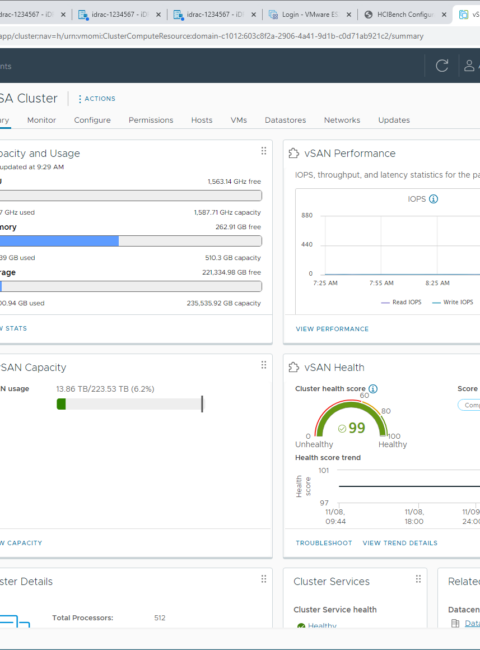Image resolution: width=480 pixels, height=650 pixels.
Task: Open the ACTIONS menu for the cluster
Action: [x=97, y=99]
